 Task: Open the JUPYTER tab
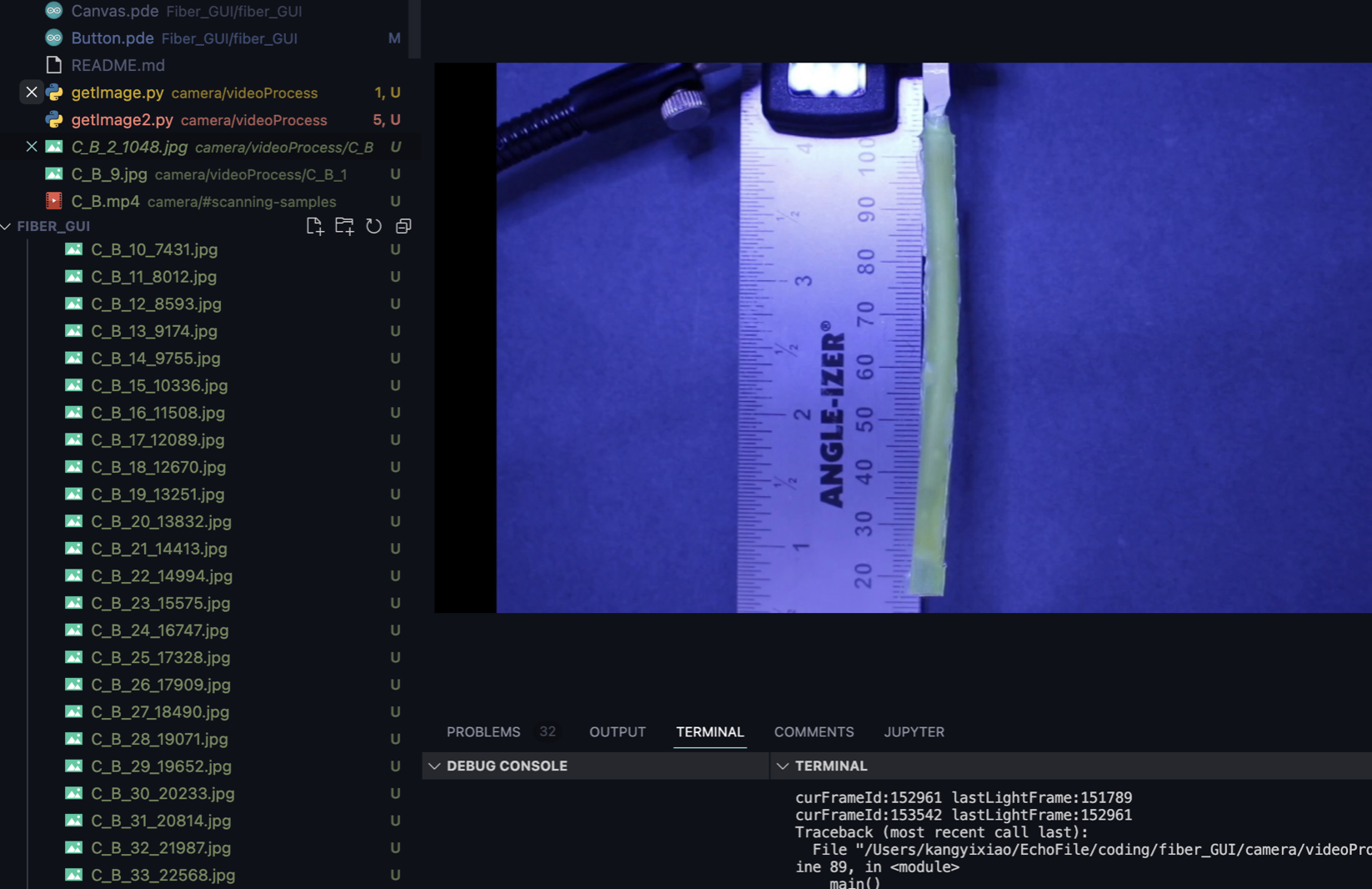coord(914,732)
